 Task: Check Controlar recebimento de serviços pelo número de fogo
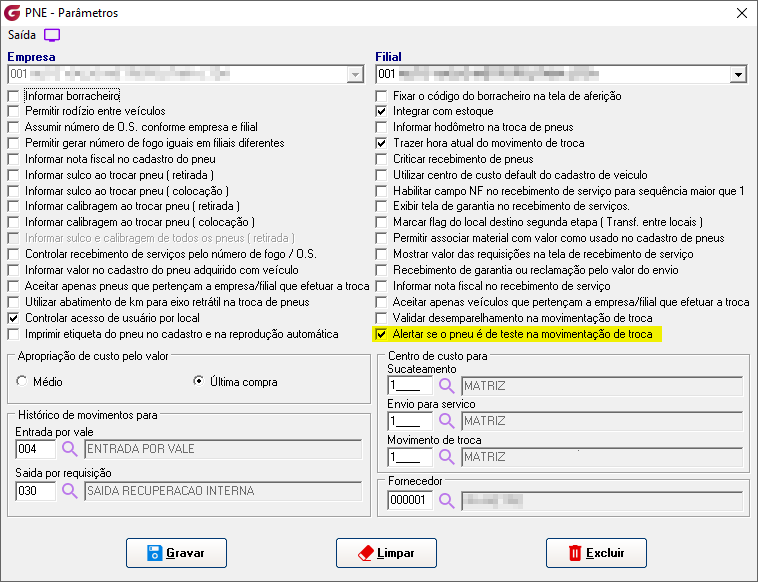click(14, 255)
